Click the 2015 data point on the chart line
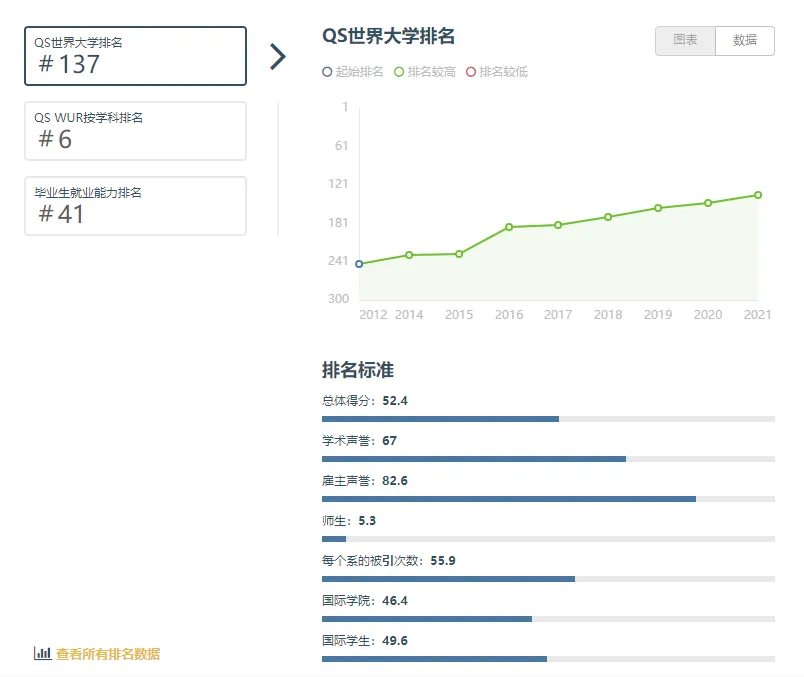Image resolution: width=804 pixels, height=677 pixels. tap(459, 254)
